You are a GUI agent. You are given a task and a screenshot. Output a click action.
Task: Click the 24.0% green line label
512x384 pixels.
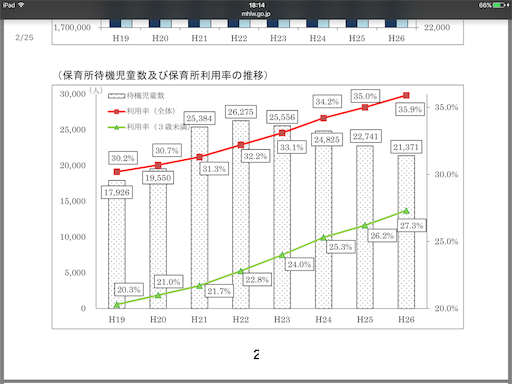299,264
